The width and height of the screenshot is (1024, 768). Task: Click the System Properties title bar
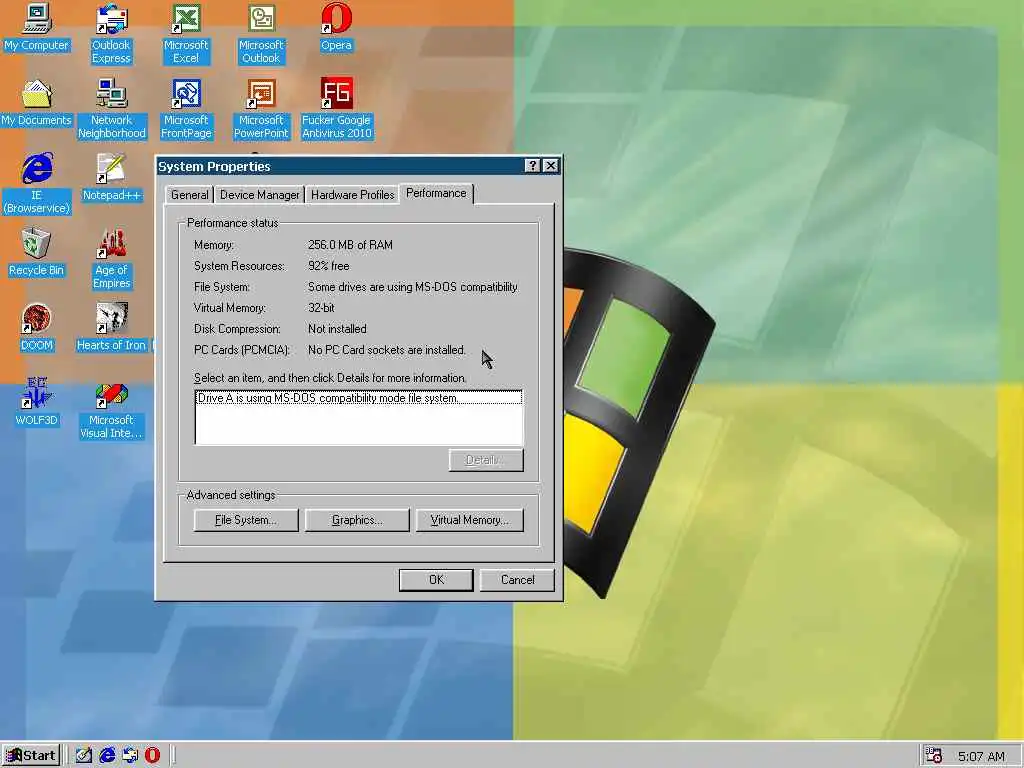tap(340, 166)
